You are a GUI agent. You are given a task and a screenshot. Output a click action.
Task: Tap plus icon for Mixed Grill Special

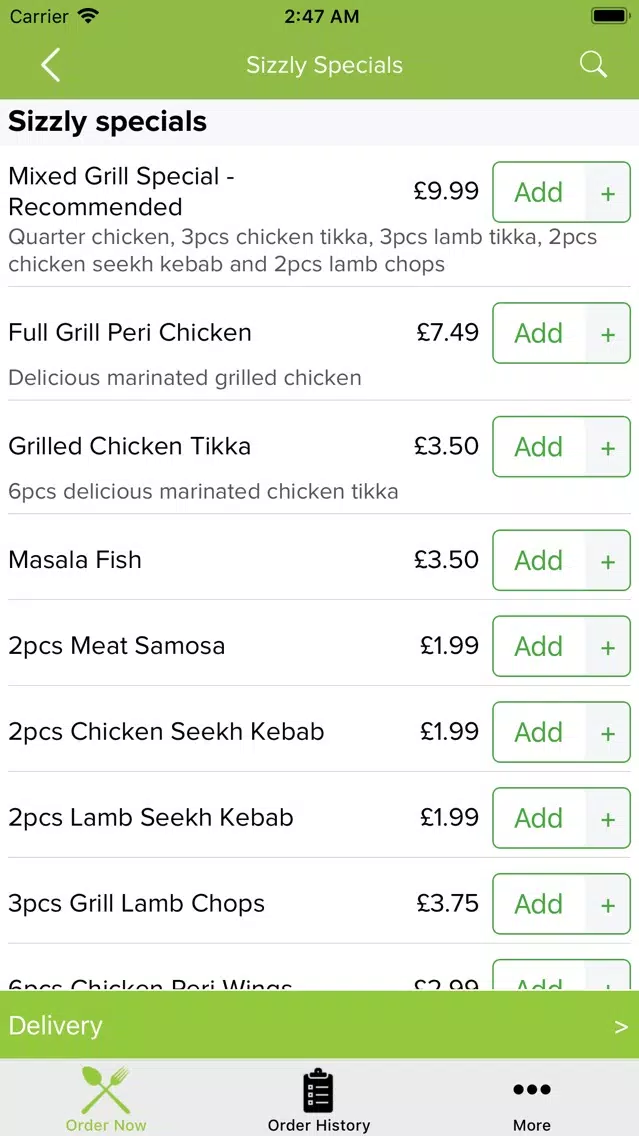[608, 193]
